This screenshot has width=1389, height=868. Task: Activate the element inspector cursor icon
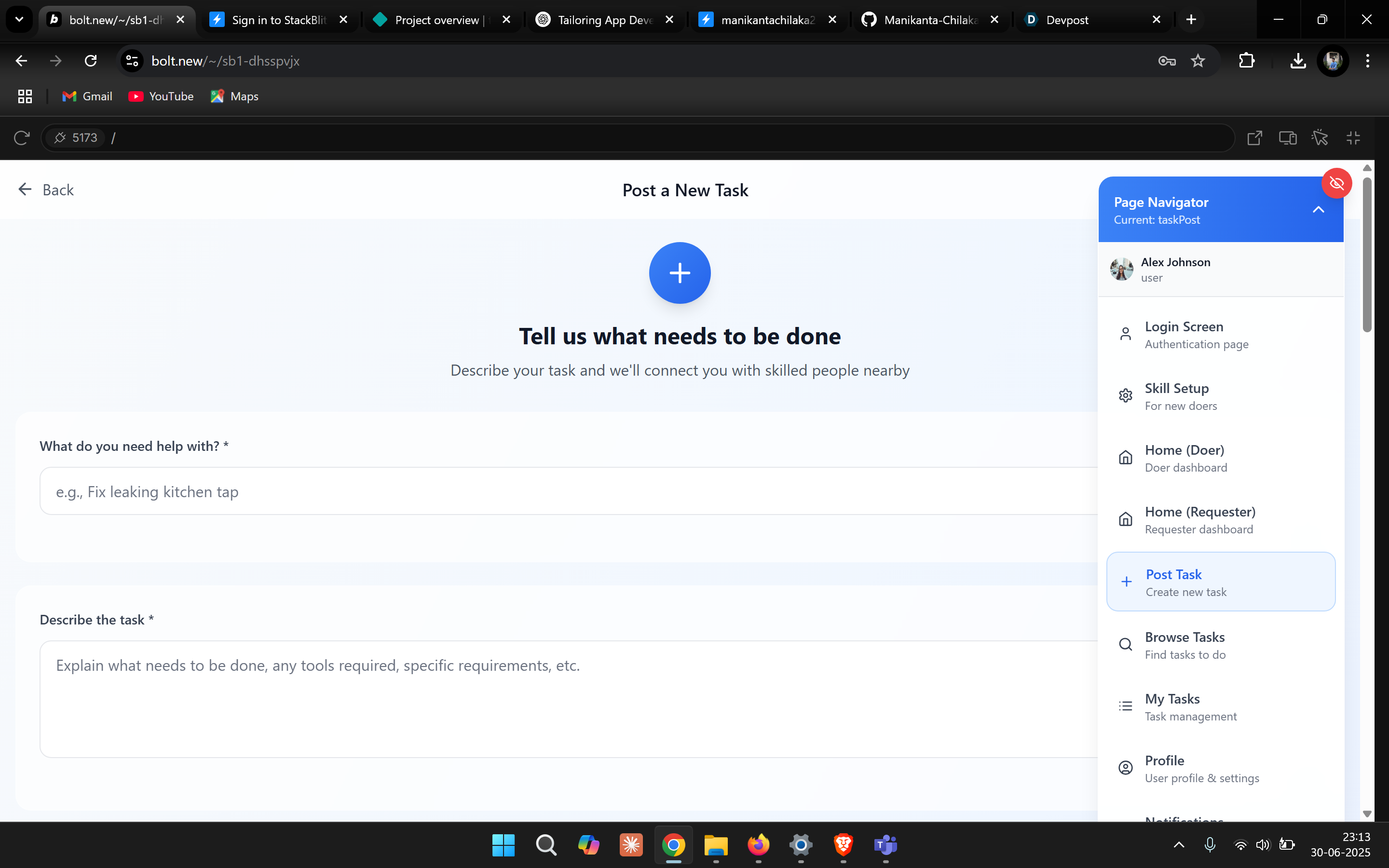click(x=1320, y=138)
